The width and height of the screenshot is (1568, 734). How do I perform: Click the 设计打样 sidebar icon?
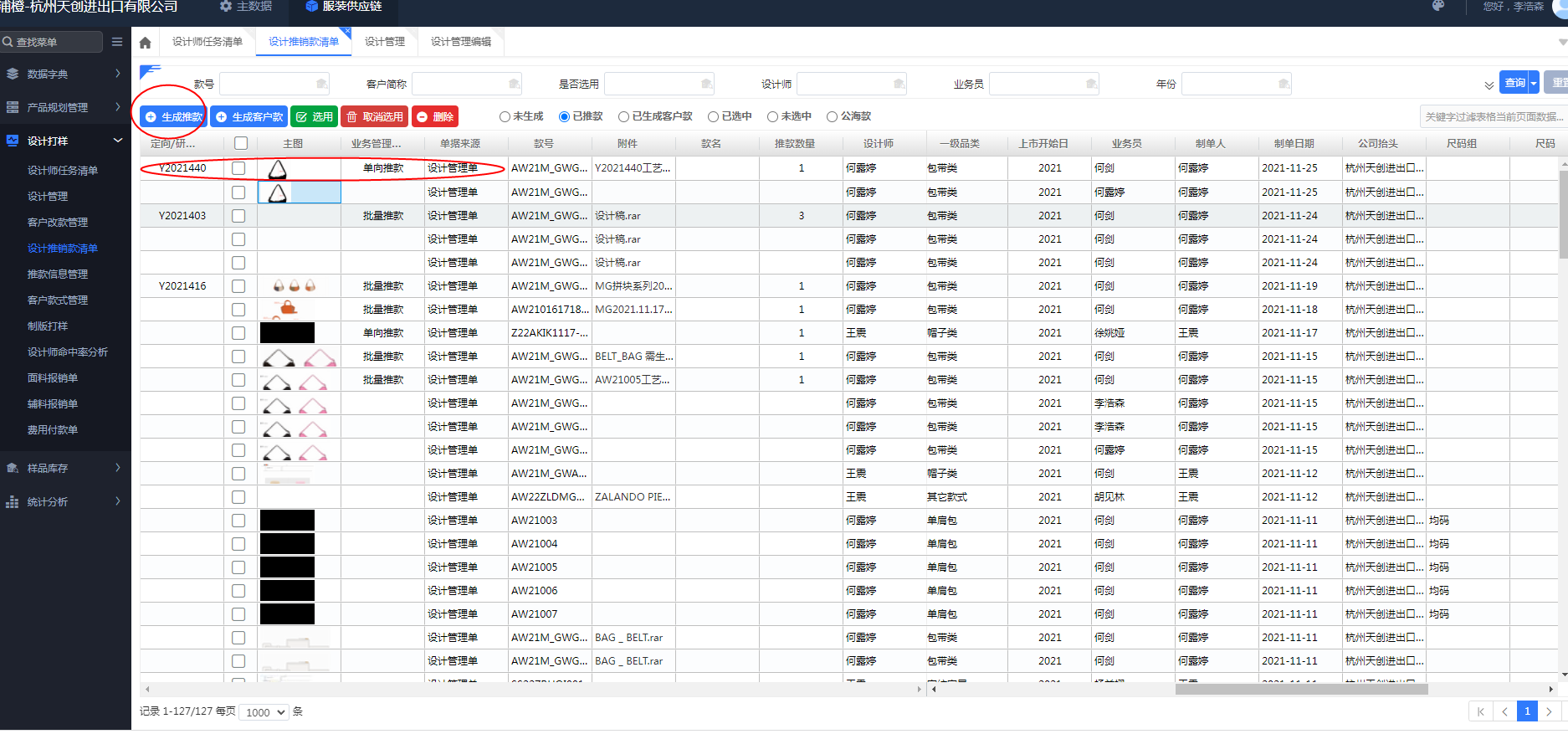click(13, 141)
